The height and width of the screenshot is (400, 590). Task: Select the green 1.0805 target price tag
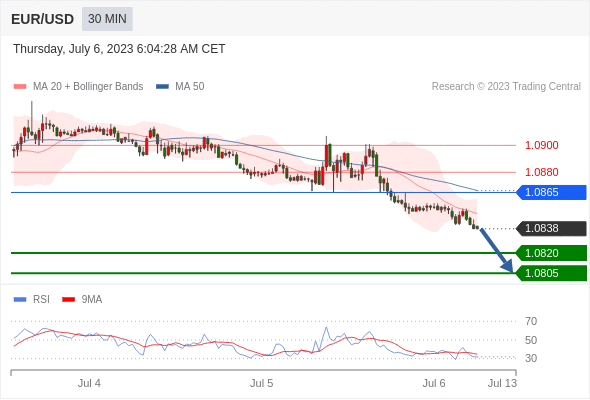tap(551, 273)
